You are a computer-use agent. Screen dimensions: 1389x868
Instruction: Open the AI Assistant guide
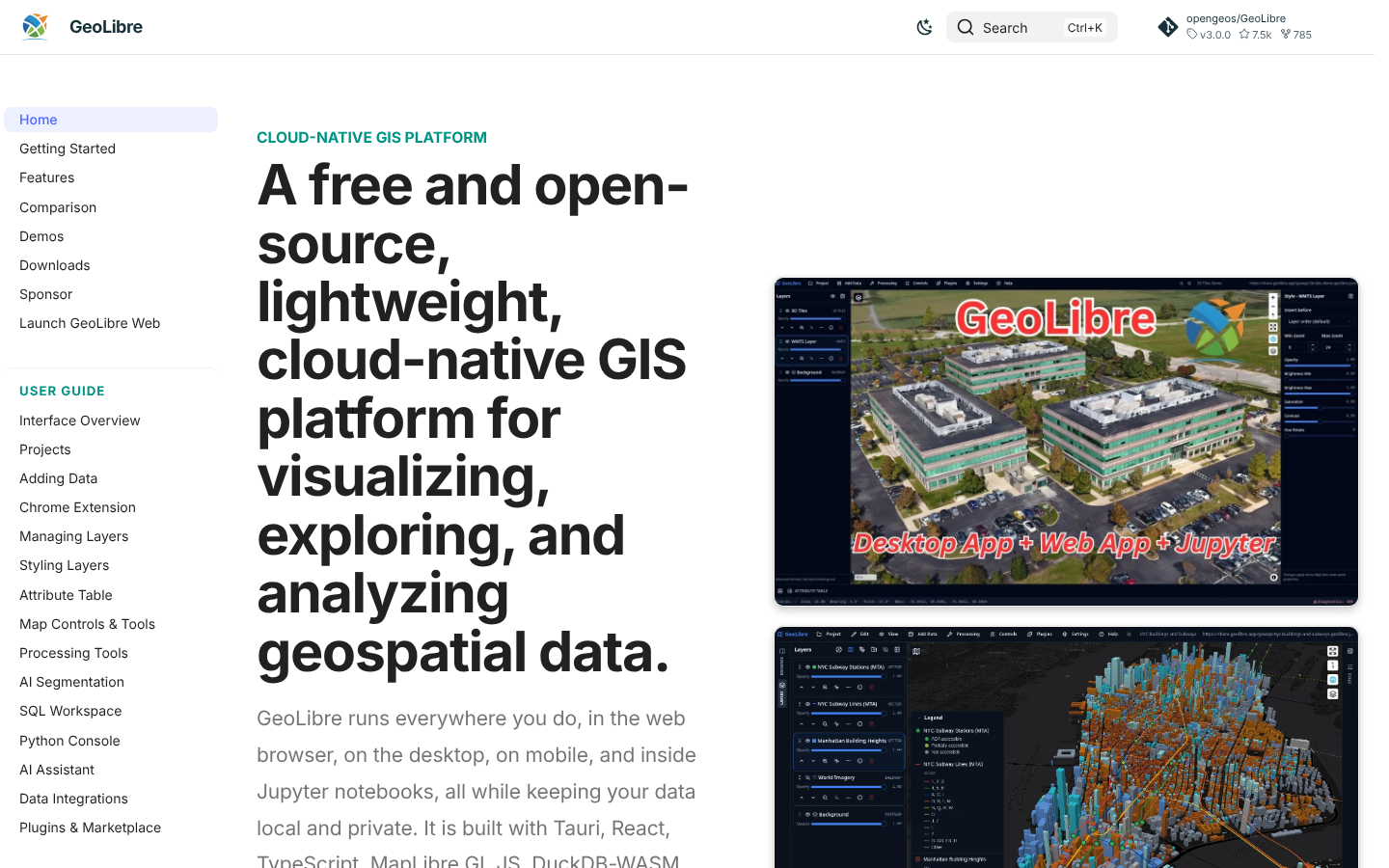tap(57, 770)
